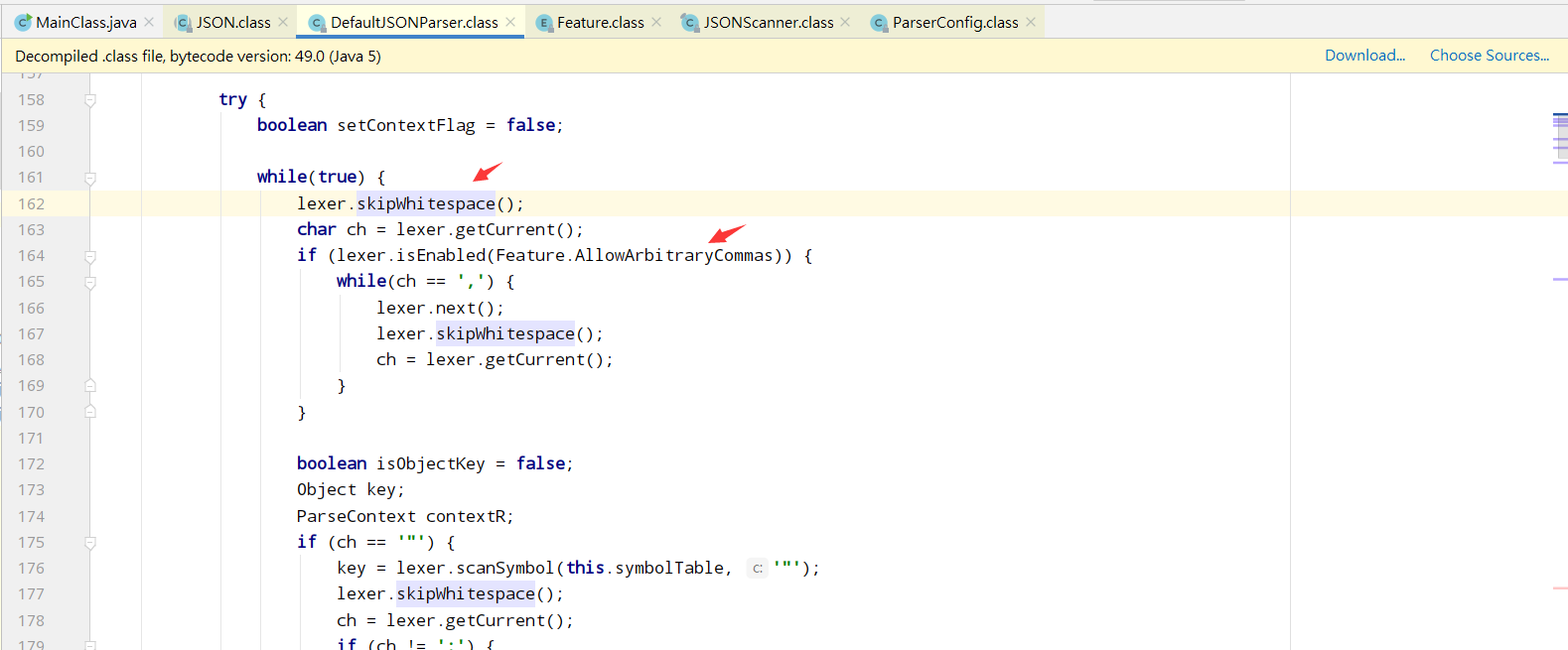Close the MainClass.java tab

point(149,22)
